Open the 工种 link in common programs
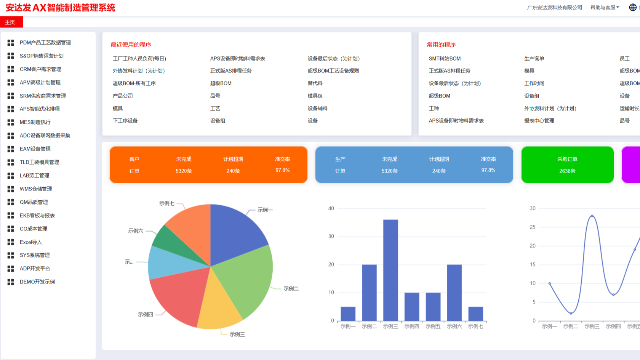Viewport: 640px width, 360px height. coord(434,108)
